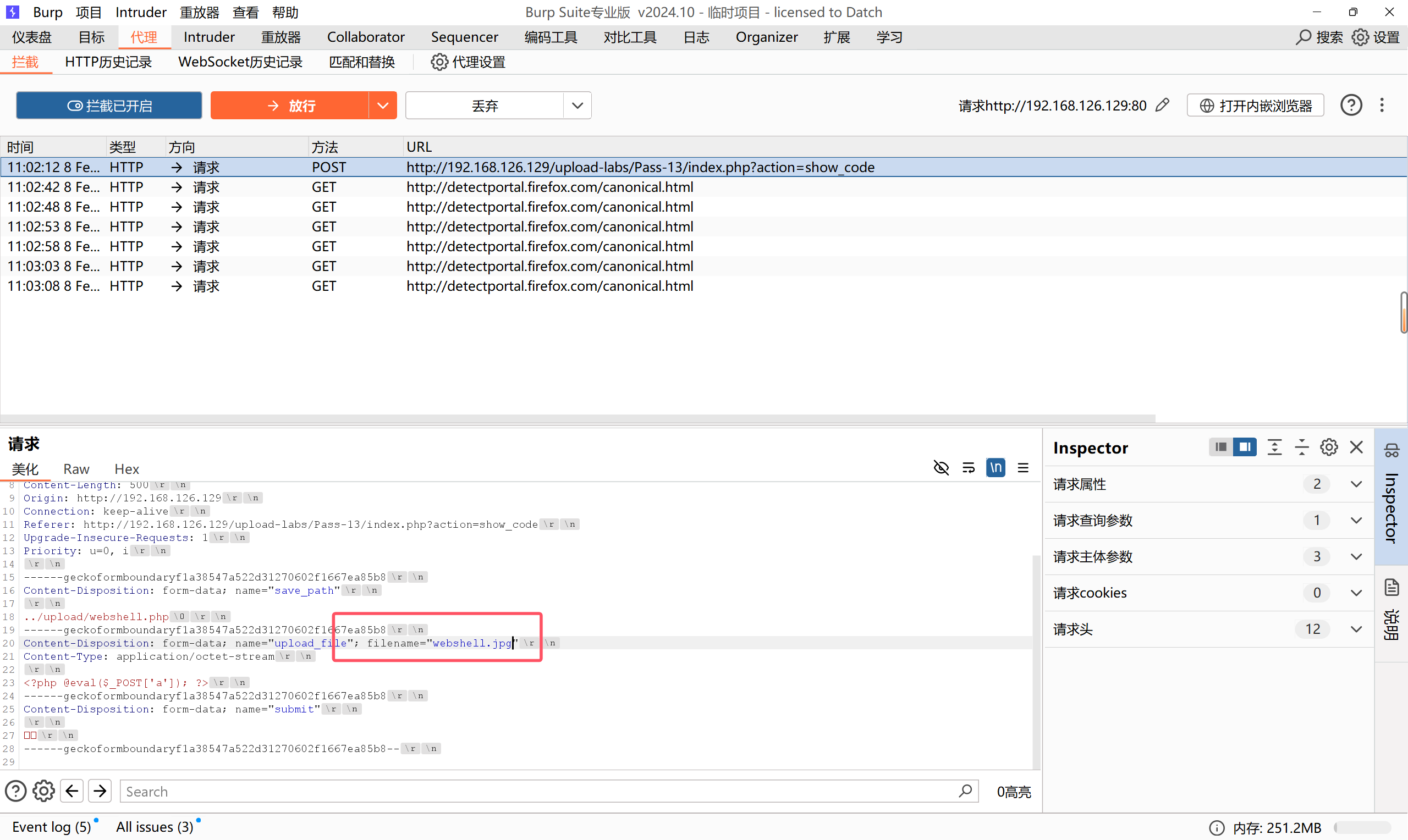Screen dimensions: 1408x840
Task: Toggle non-printable characters \n display
Action: (x=996, y=467)
